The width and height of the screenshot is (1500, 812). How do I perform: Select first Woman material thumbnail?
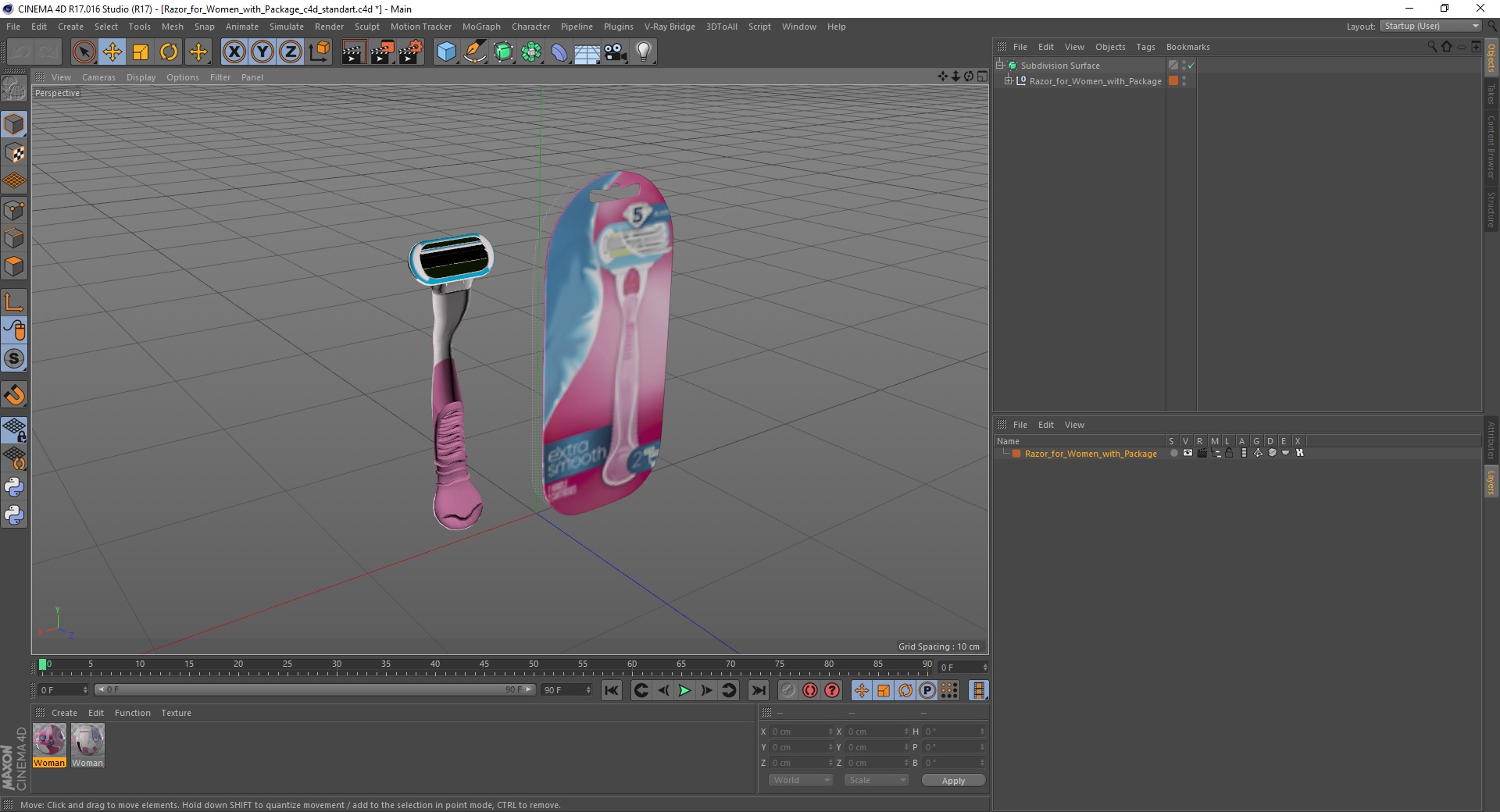[x=49, y=740]
